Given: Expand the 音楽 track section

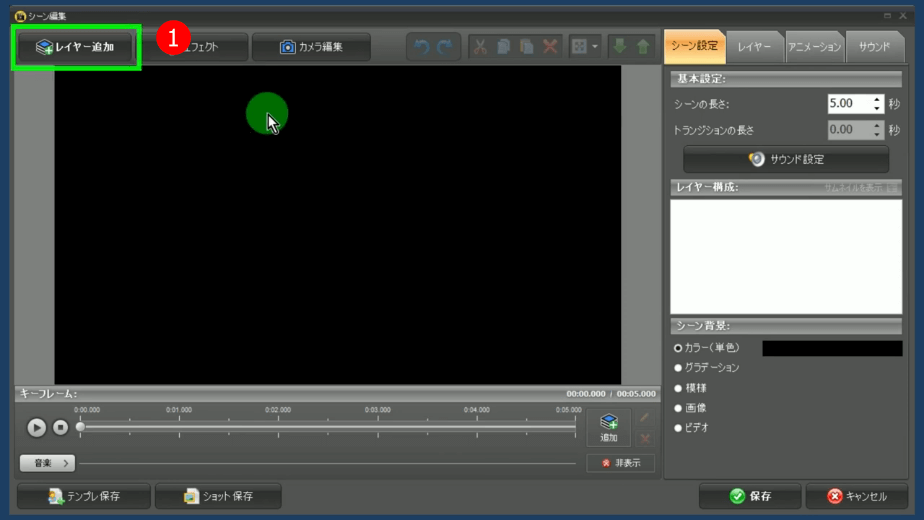Looking at the screenshot, I should (47, 463).
